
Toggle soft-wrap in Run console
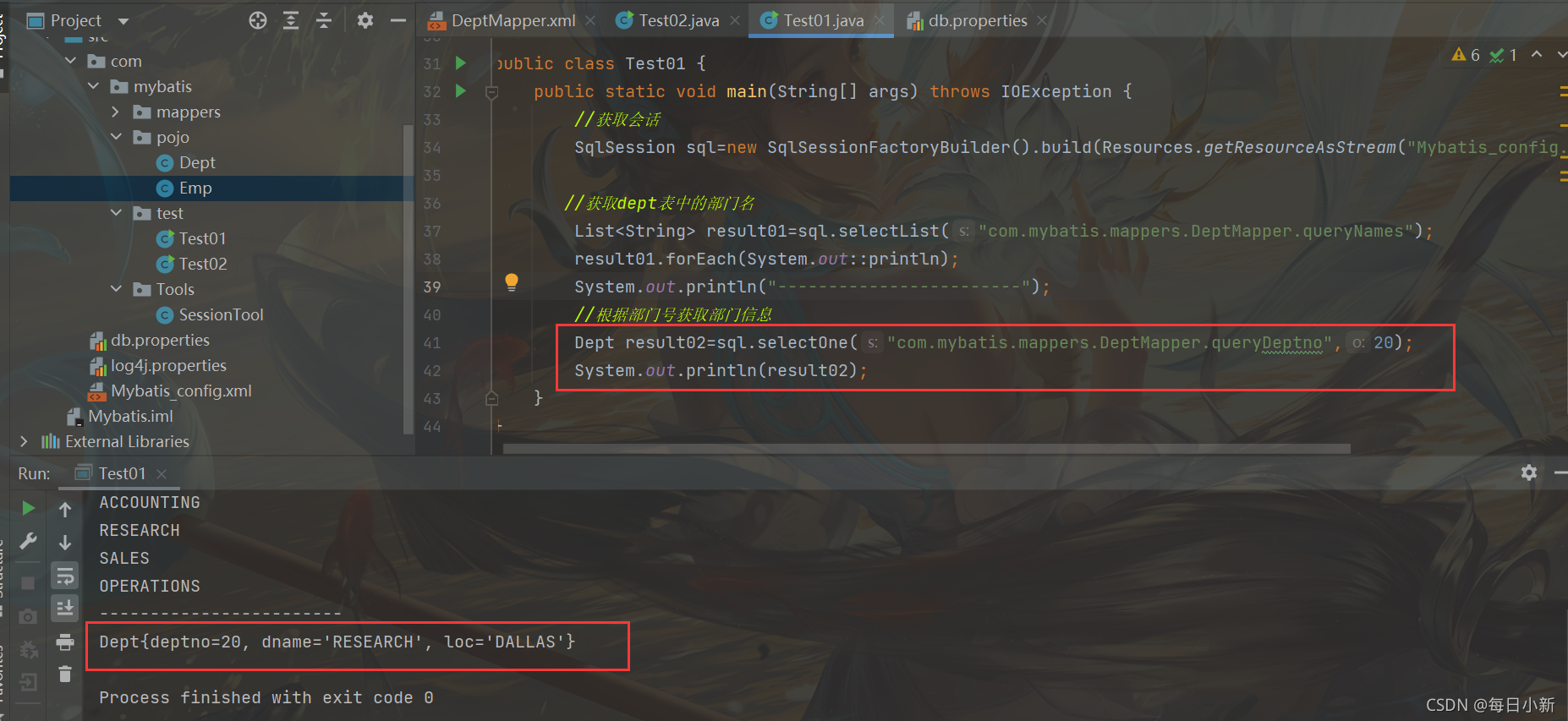(x=65, y=576)
